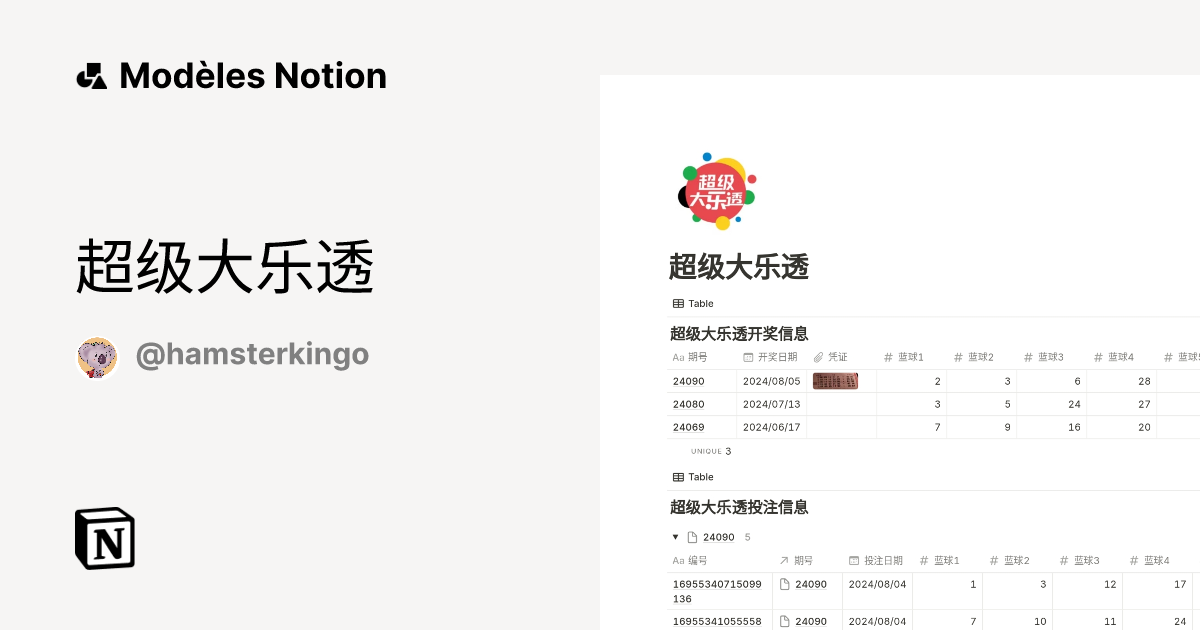Click the Notion logo icon at bottom left
The height and width of the screenshot is (630, 1200).
[104, 538]
